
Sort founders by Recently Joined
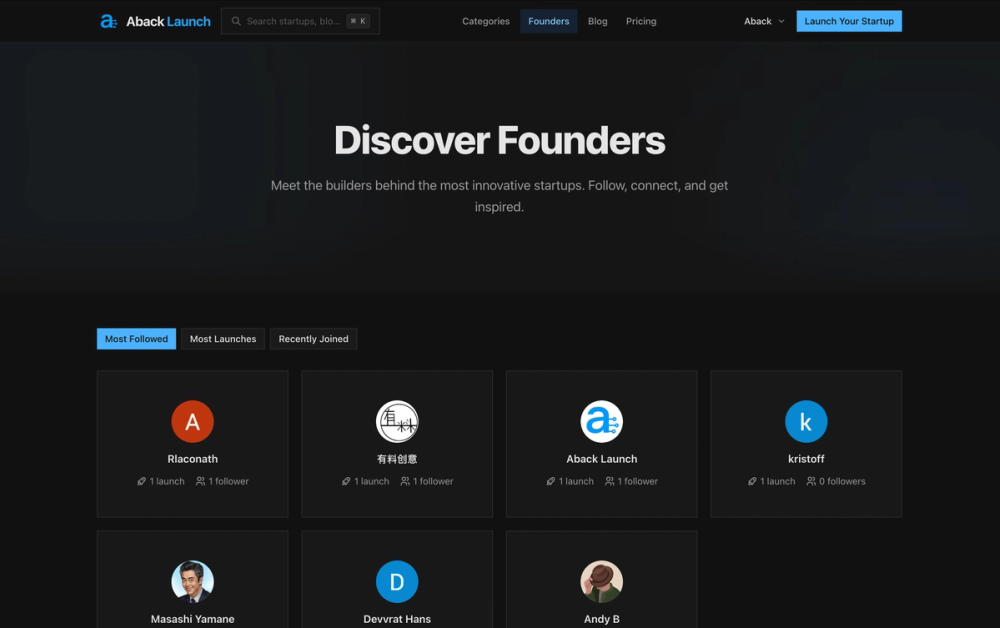tap(313, 339)
